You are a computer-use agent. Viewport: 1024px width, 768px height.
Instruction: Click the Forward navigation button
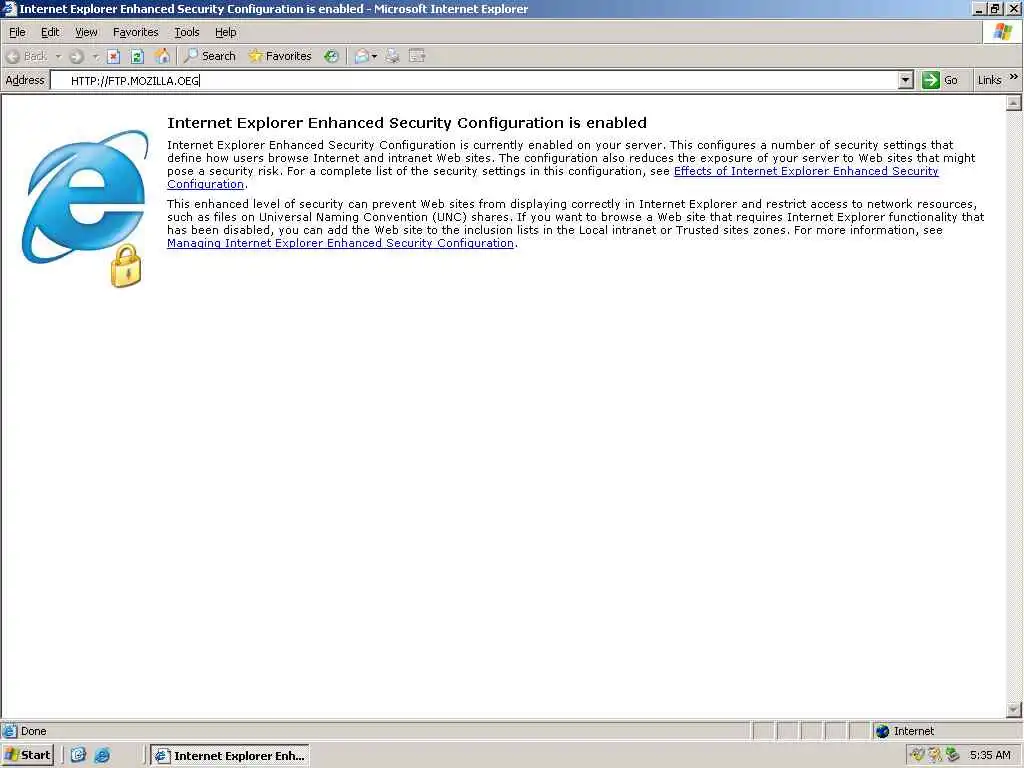coord(76,56)
